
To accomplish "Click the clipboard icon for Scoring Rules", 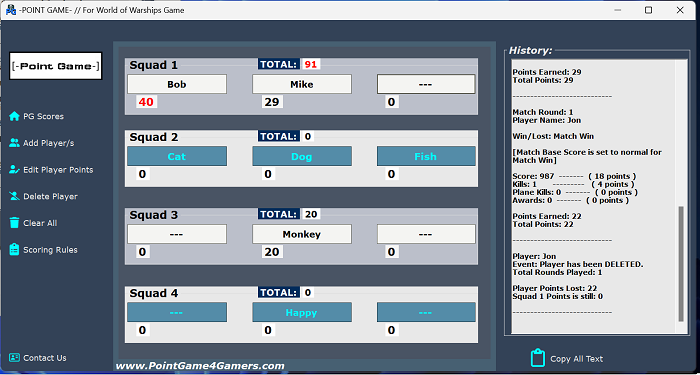I will [14, 250].
